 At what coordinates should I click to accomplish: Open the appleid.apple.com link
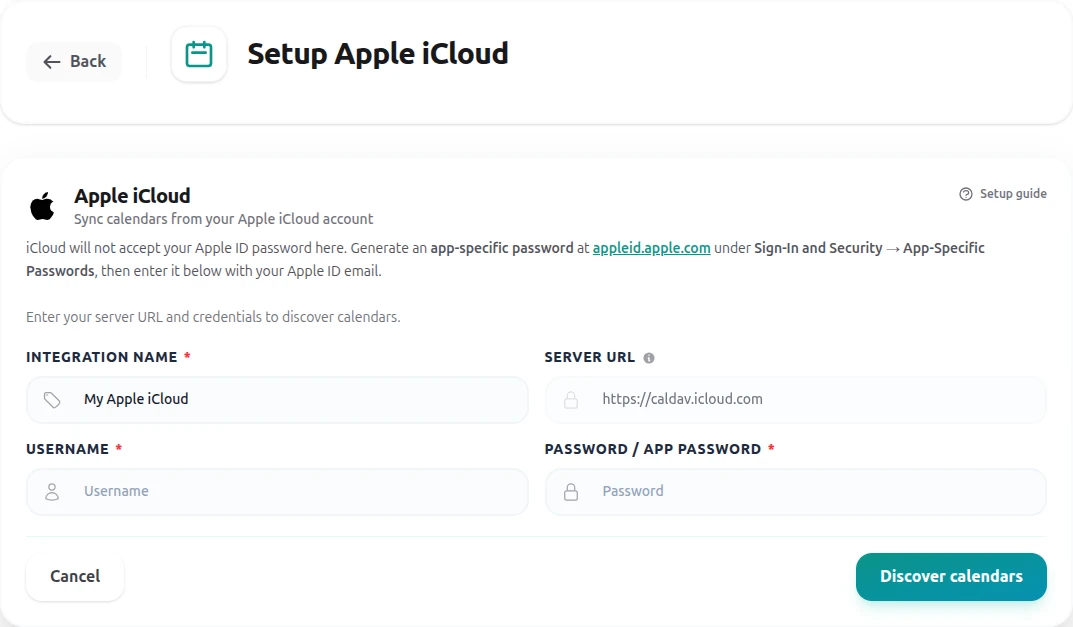click(651, 248)
